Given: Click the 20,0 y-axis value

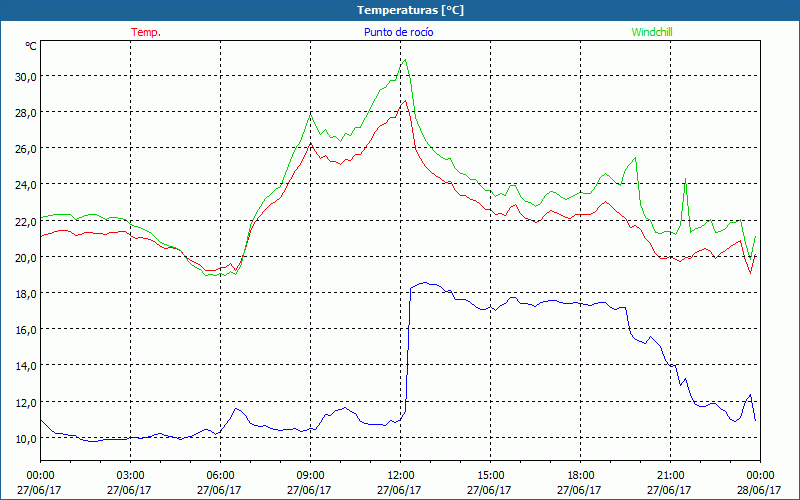Looking at the screenshot, I should tap(25, 258).
